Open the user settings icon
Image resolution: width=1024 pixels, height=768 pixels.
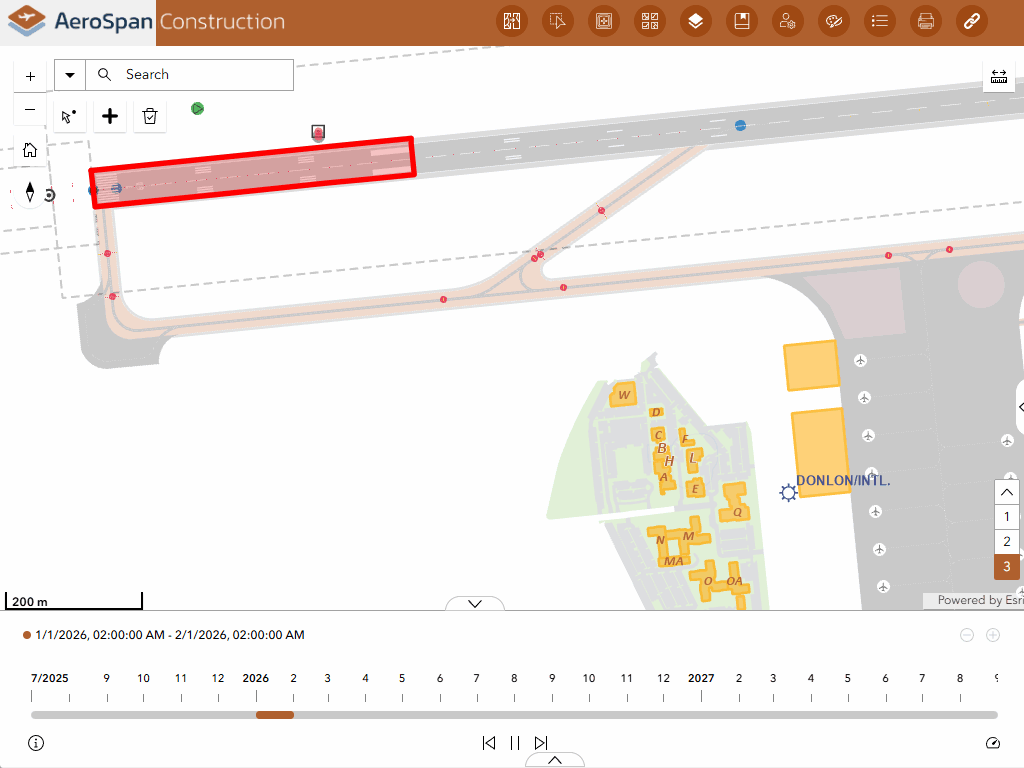click(x=788, y=21)
